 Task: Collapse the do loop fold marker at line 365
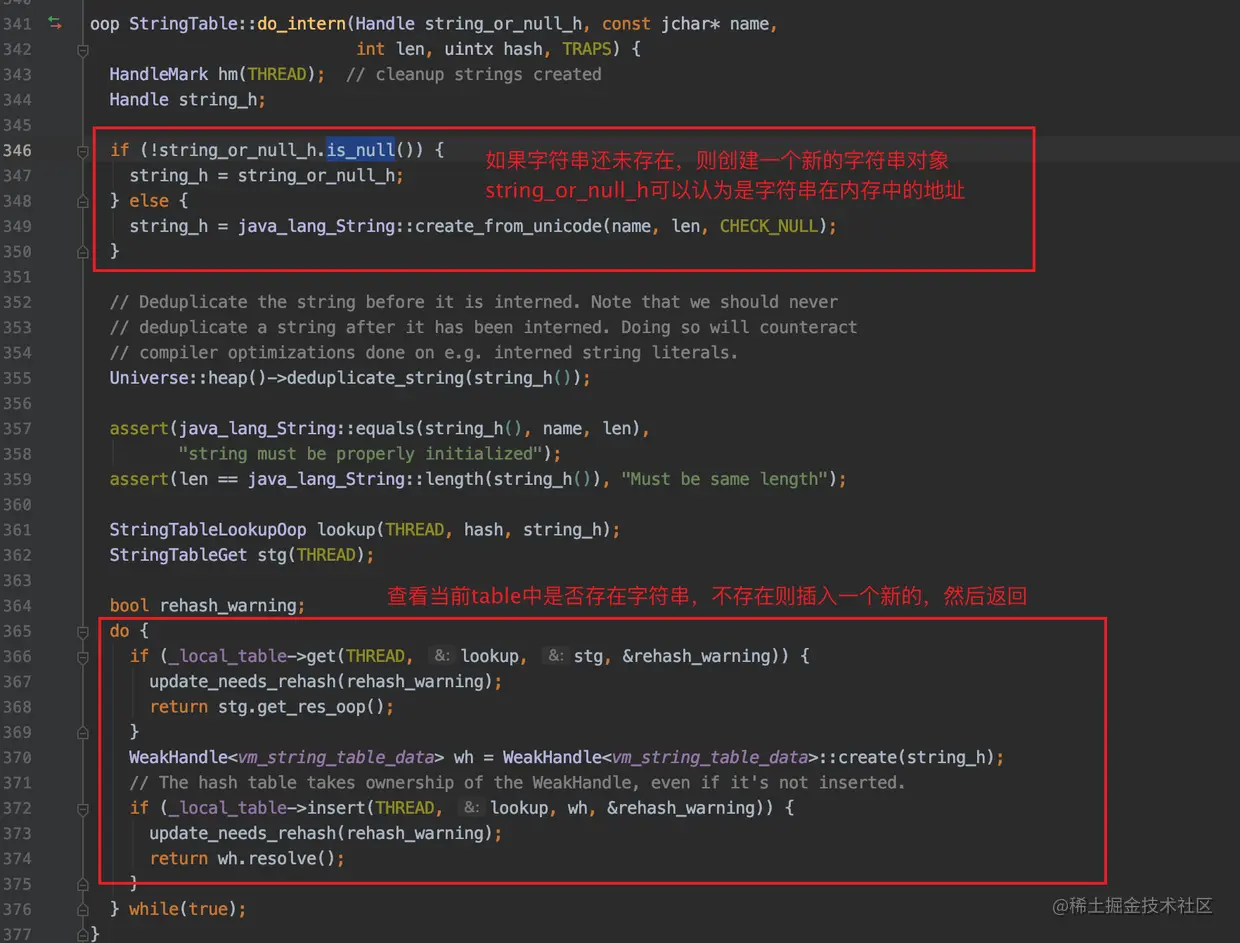[x=84, y=631]
